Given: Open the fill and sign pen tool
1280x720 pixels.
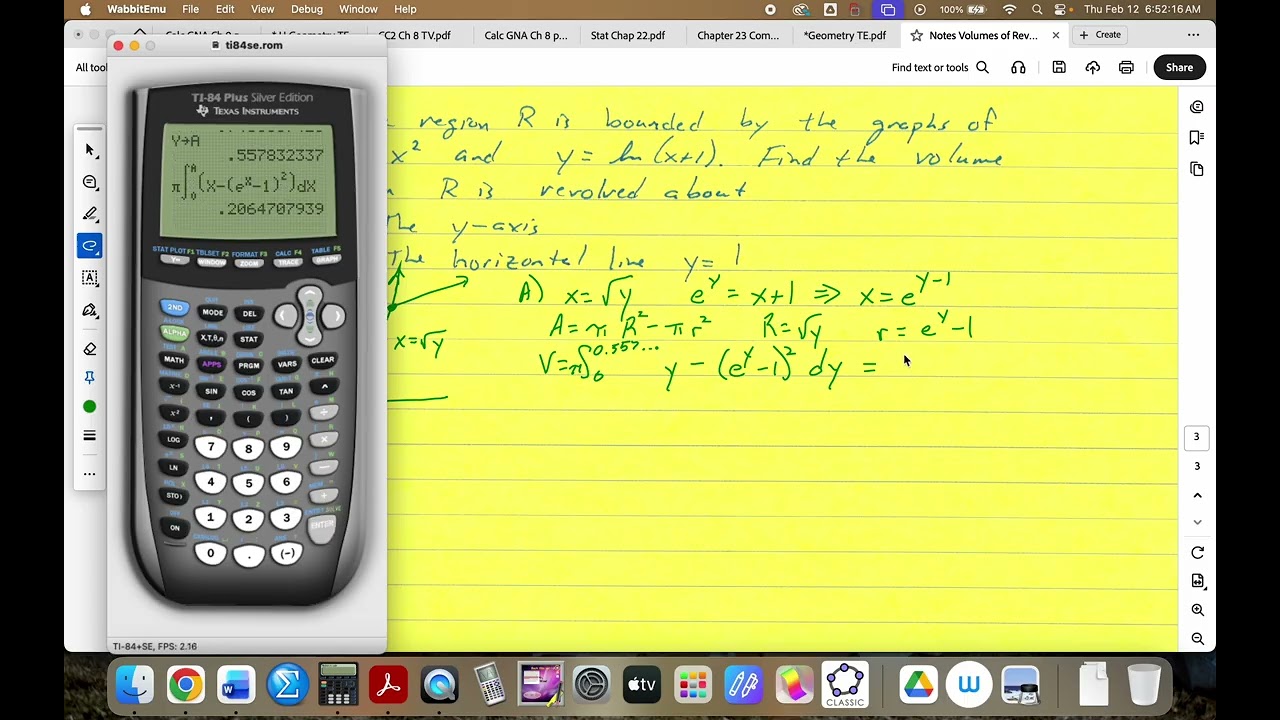Looking at the screenshot, I should point(90,310).
